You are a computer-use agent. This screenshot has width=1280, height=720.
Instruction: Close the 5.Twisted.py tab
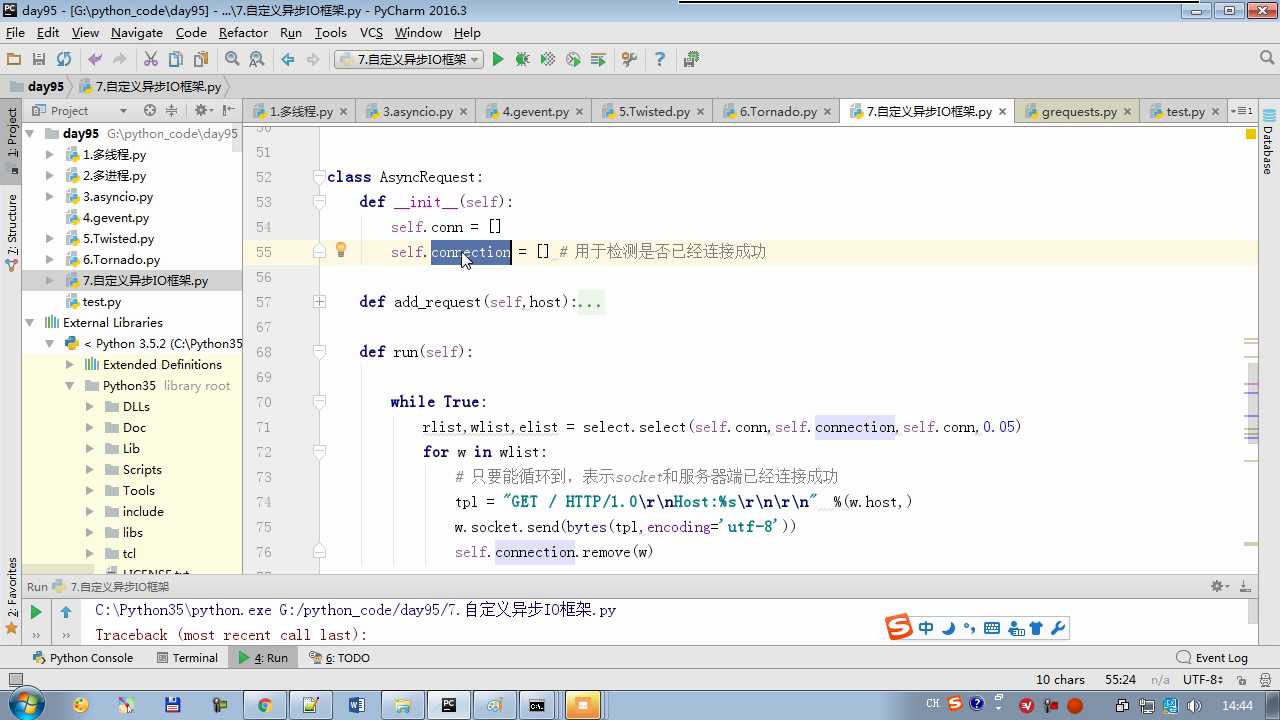tap(701, 111)
